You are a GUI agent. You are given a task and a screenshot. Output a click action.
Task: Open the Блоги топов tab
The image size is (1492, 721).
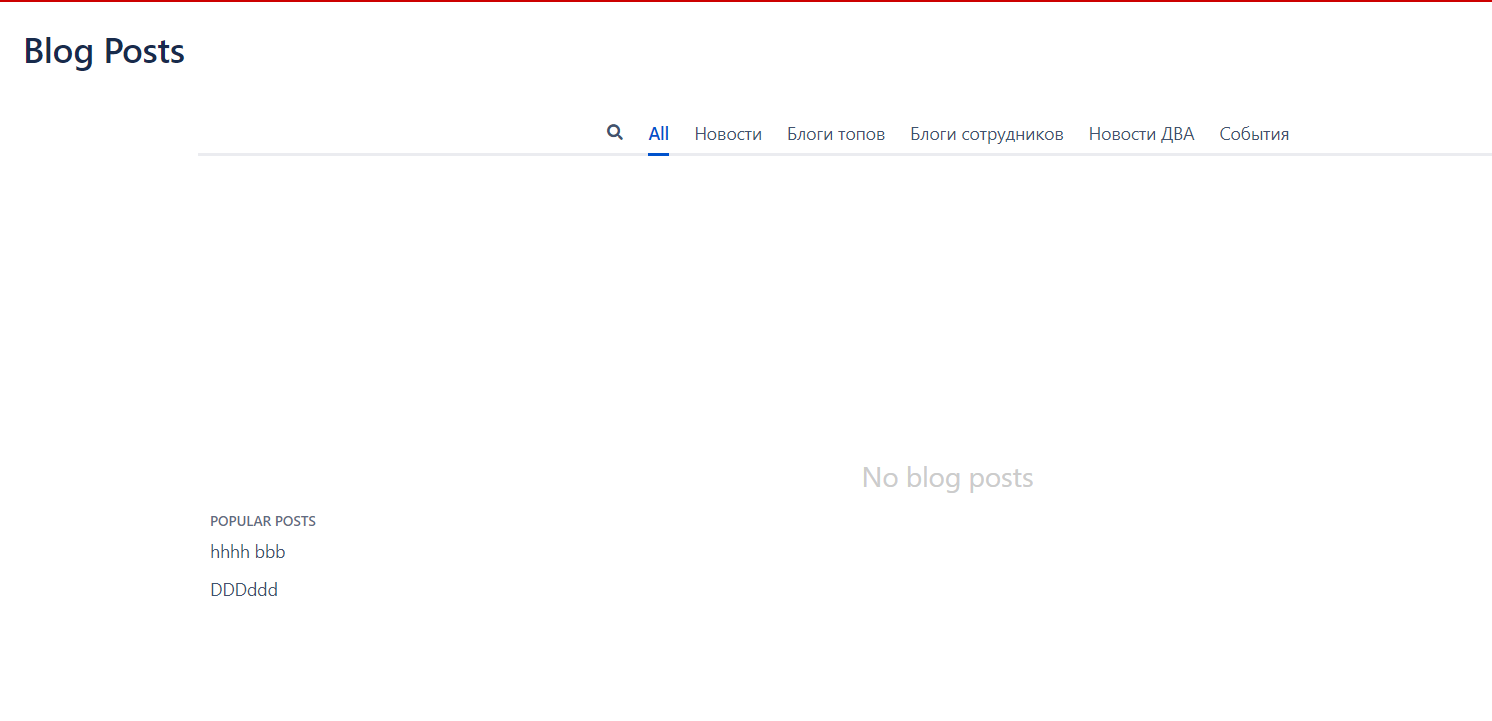(x=836, y=134)
